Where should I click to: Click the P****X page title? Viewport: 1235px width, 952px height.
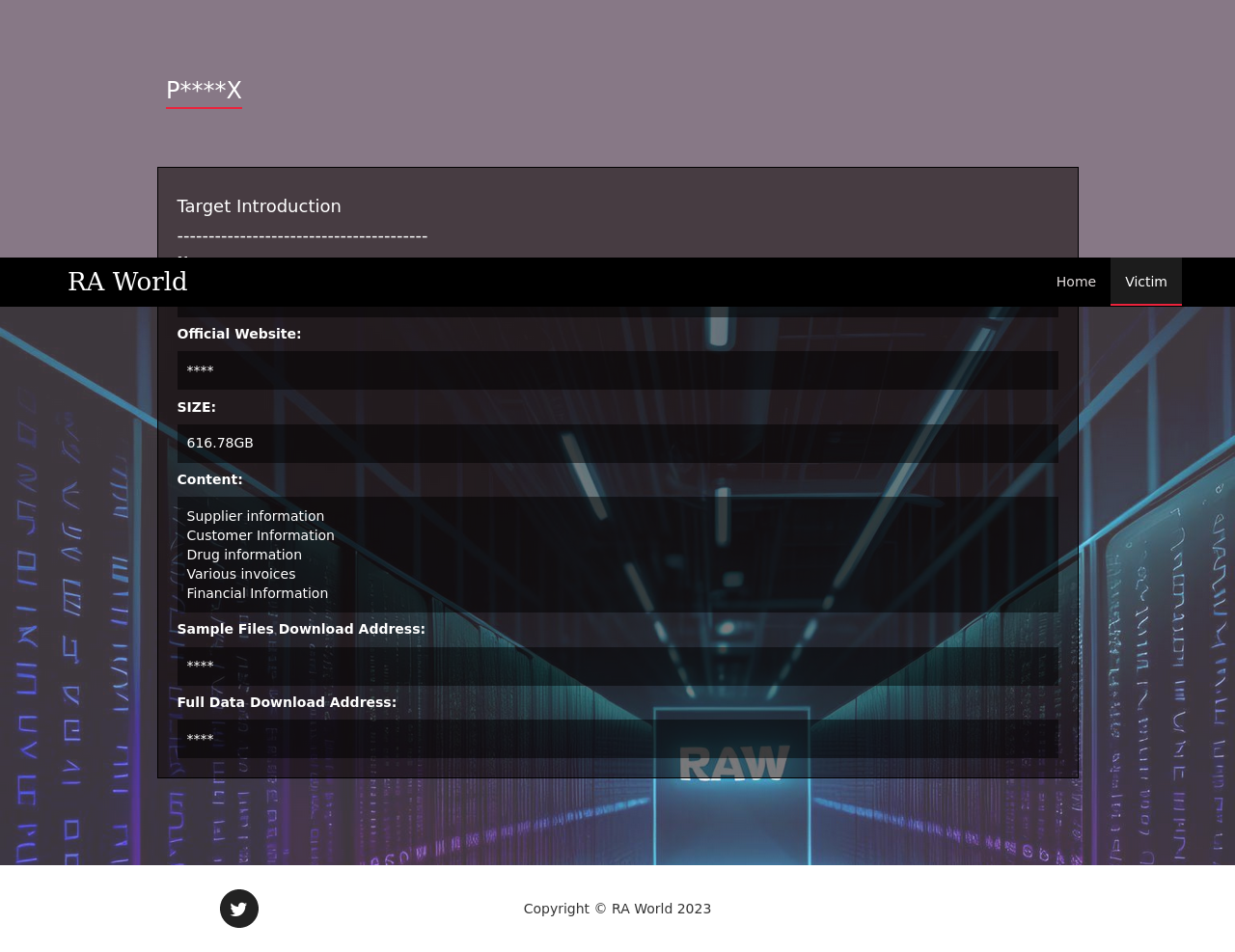click(204, 90)
